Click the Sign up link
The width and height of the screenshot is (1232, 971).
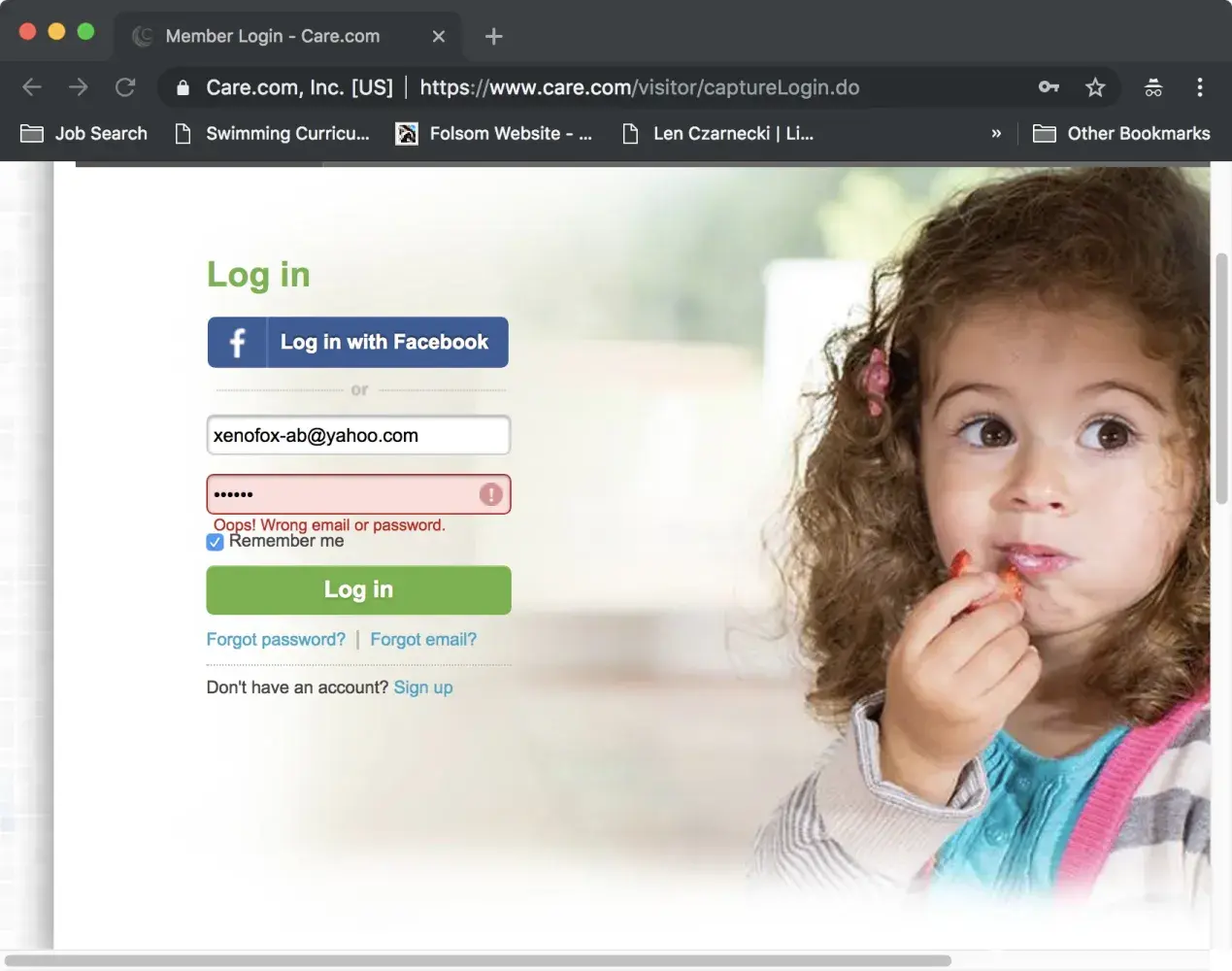point(423,686)
